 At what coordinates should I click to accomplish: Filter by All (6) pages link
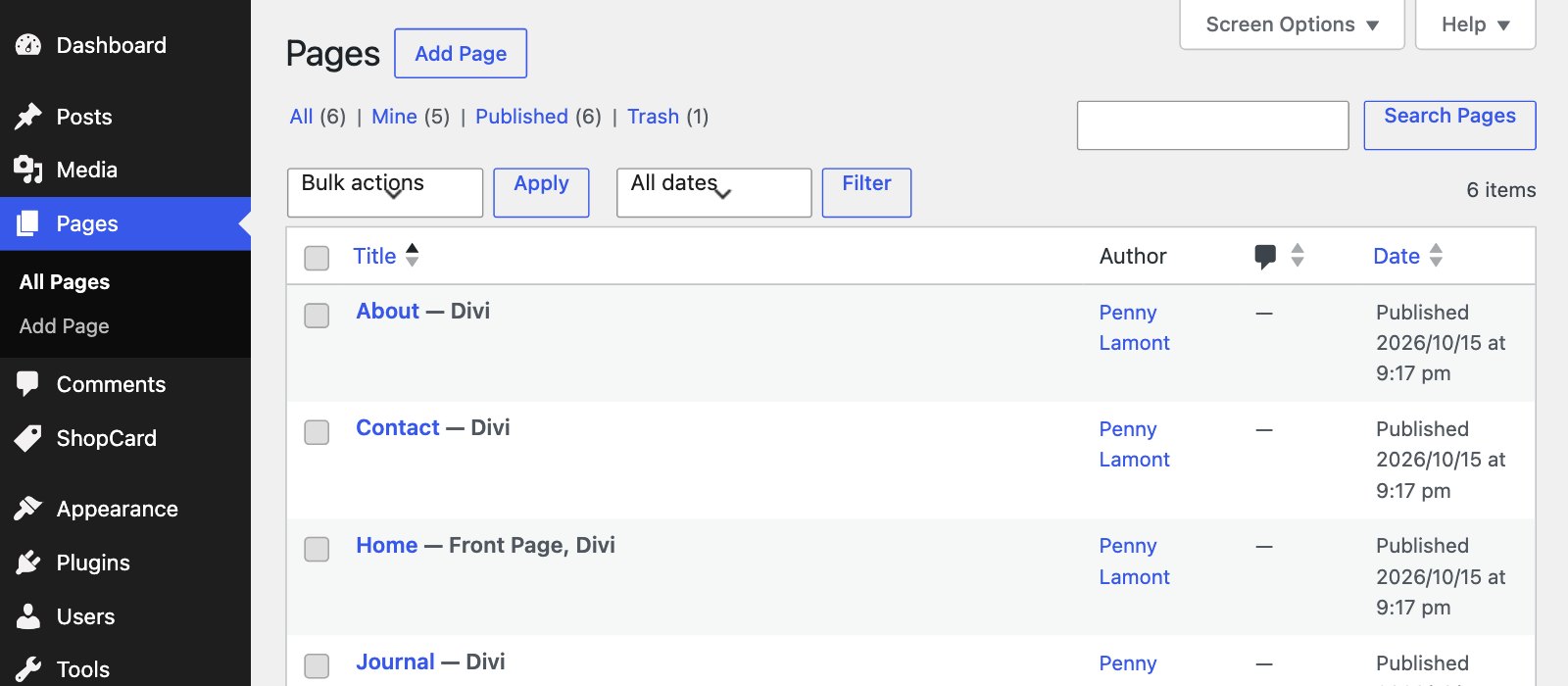pos(318,117)
